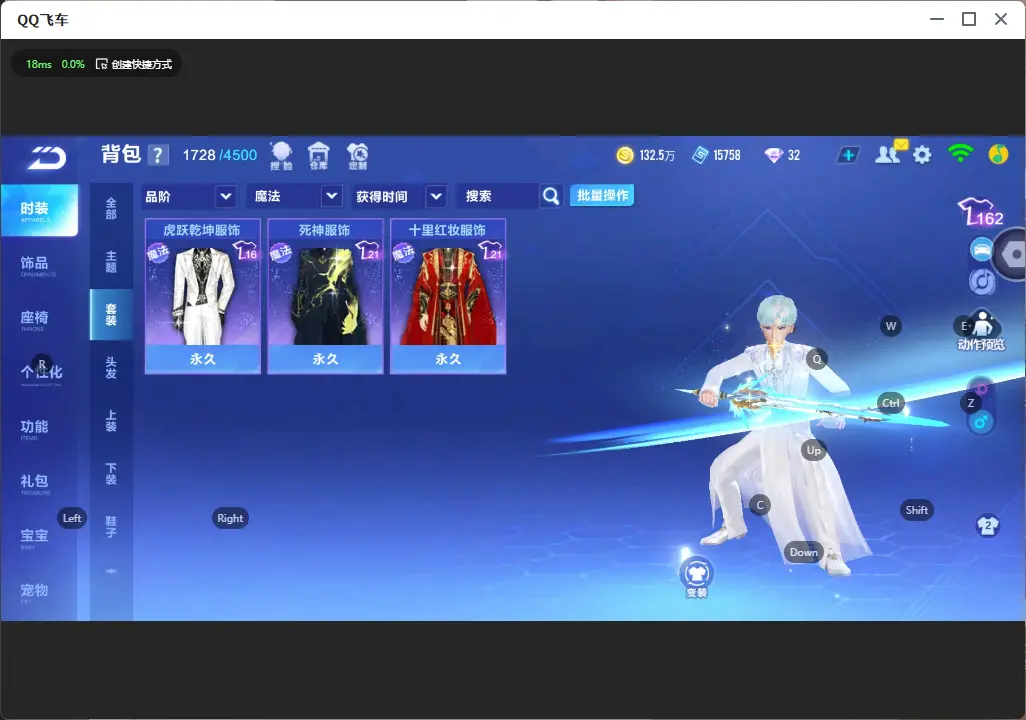Click the hexagon nut floating button

(1012, 254)
